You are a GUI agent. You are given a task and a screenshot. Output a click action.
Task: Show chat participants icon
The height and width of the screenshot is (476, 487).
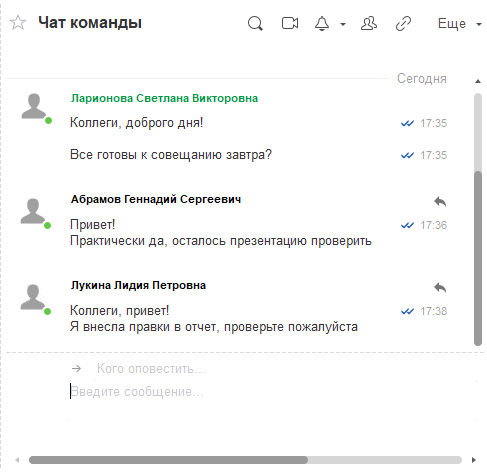[x=369, y=23]
